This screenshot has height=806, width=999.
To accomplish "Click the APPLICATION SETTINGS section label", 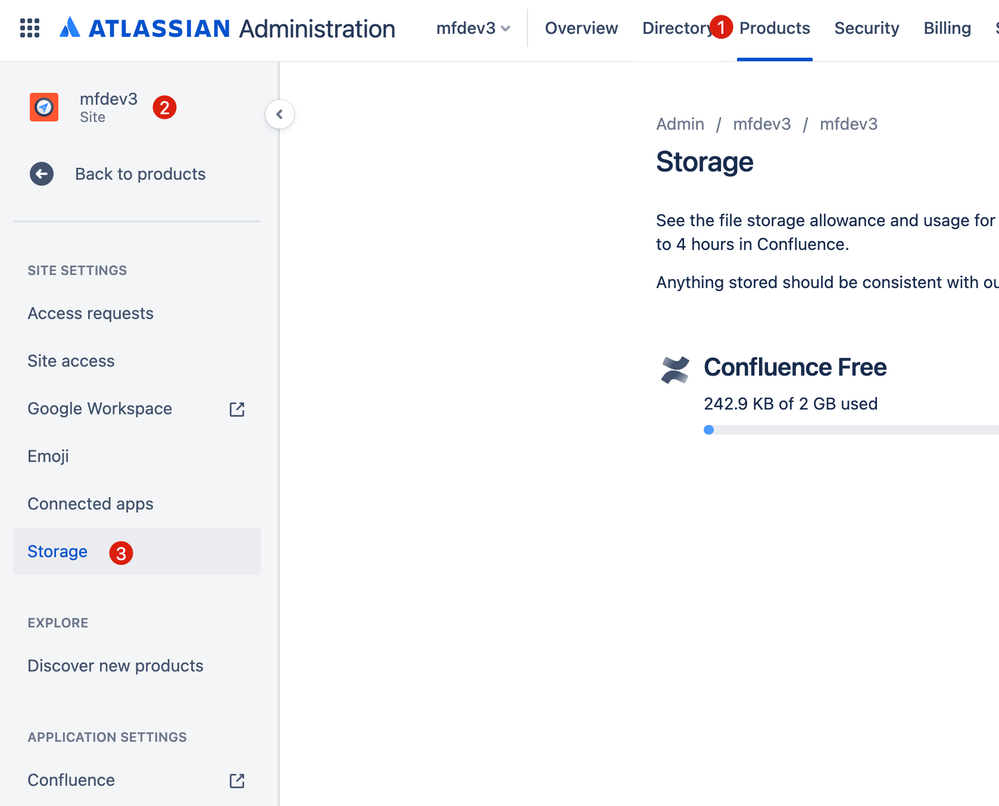I will point(107,737).
